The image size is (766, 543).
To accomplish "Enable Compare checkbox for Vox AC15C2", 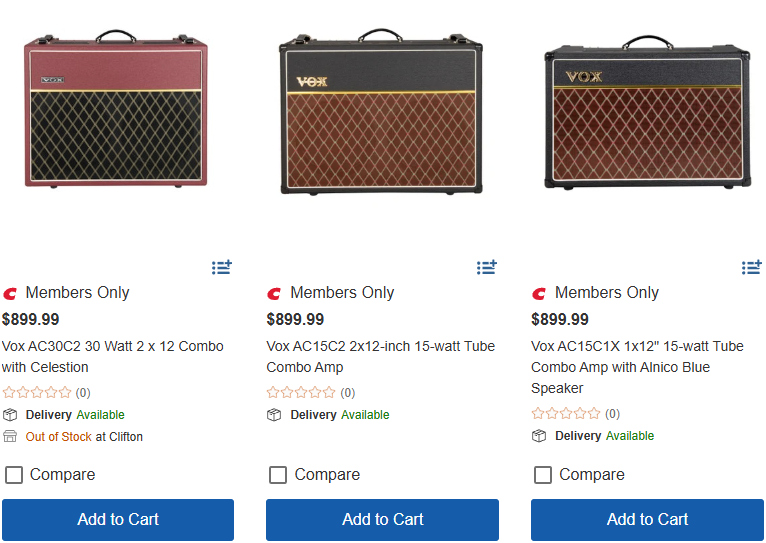I will tap(278, 475).
